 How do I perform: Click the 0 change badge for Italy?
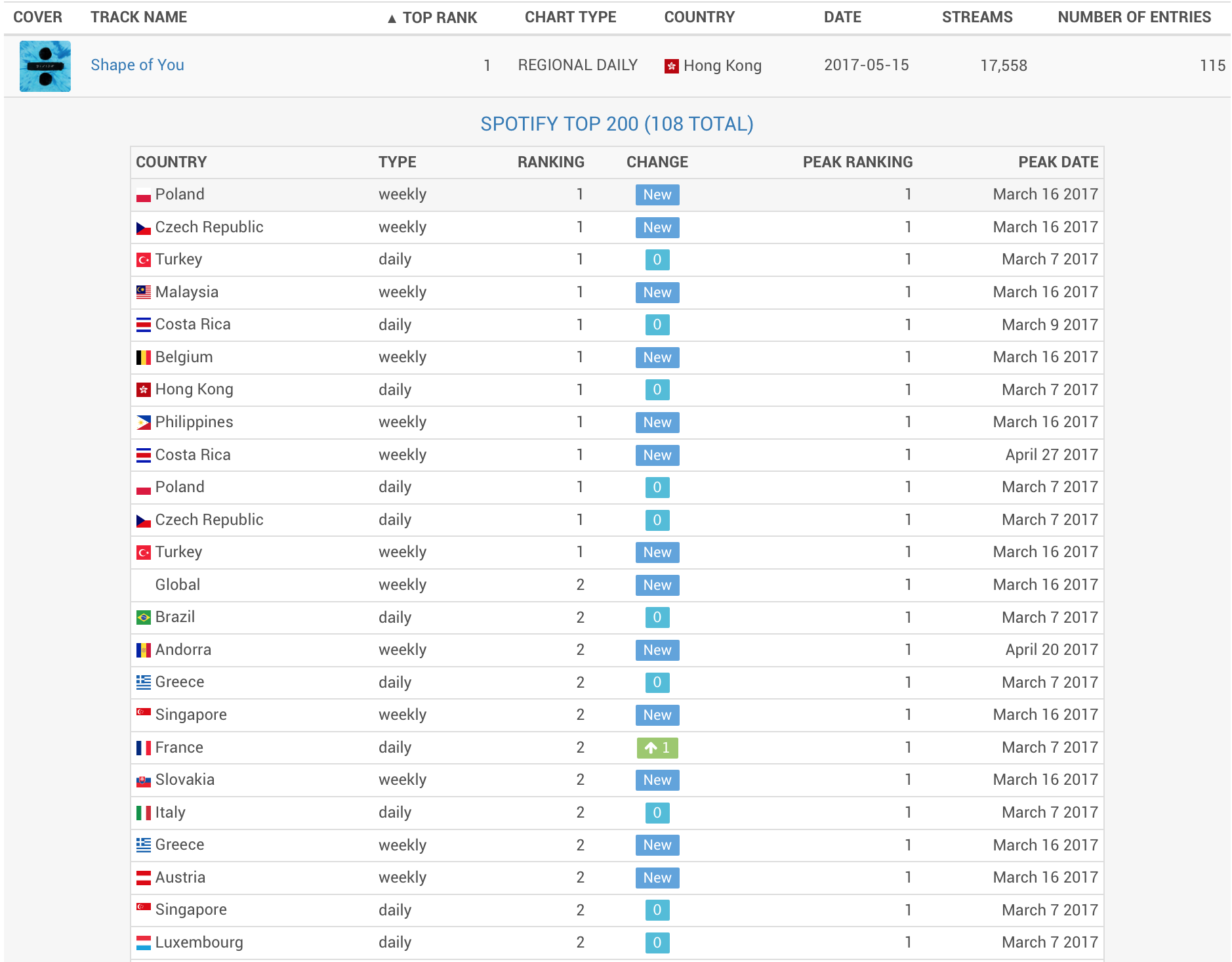(657, 813)
